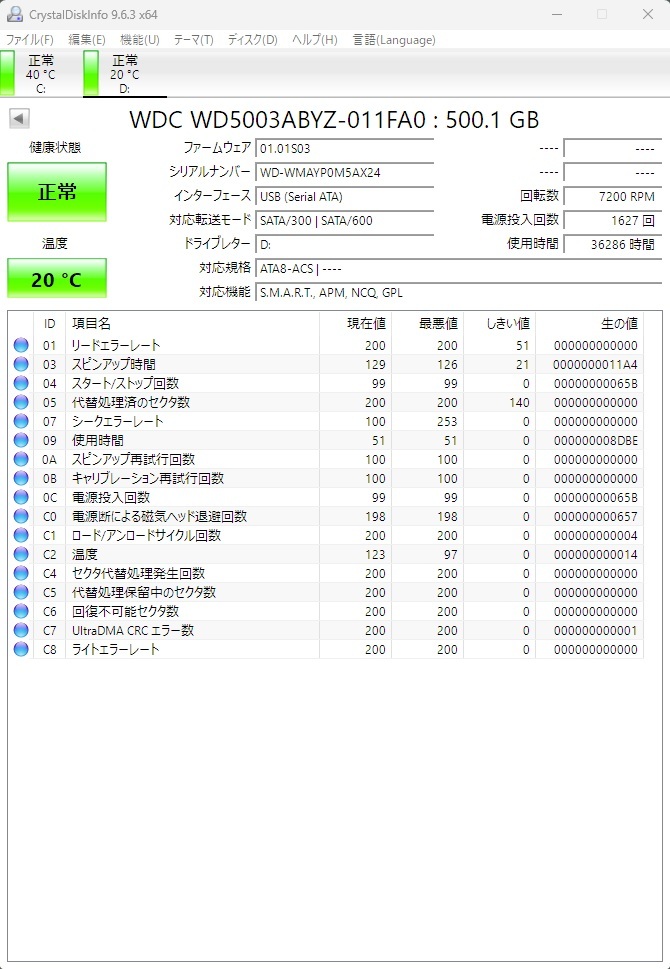The height and width of the screenshot is (969, 670).
Task: Click the 最悪値 column header
Action: point(428,323)
